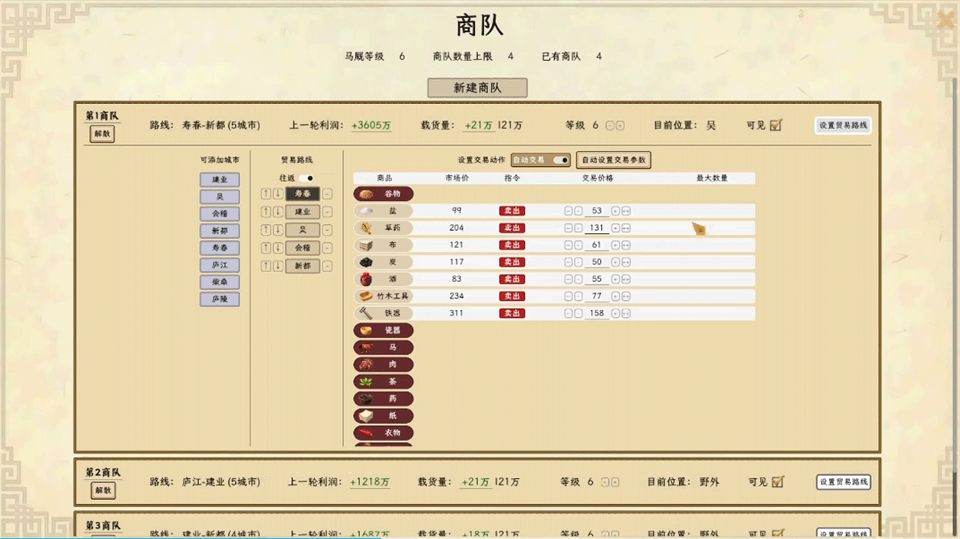Click the 竹木工具 item icon

[366, 296]
